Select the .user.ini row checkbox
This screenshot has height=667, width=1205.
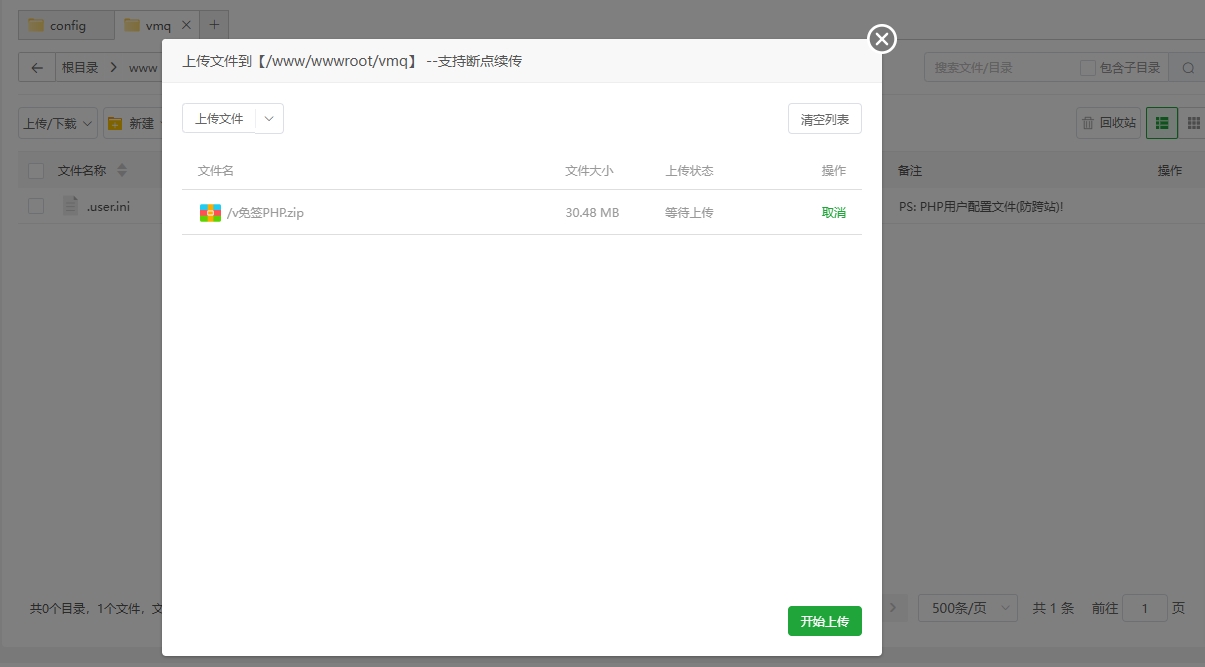36,205
